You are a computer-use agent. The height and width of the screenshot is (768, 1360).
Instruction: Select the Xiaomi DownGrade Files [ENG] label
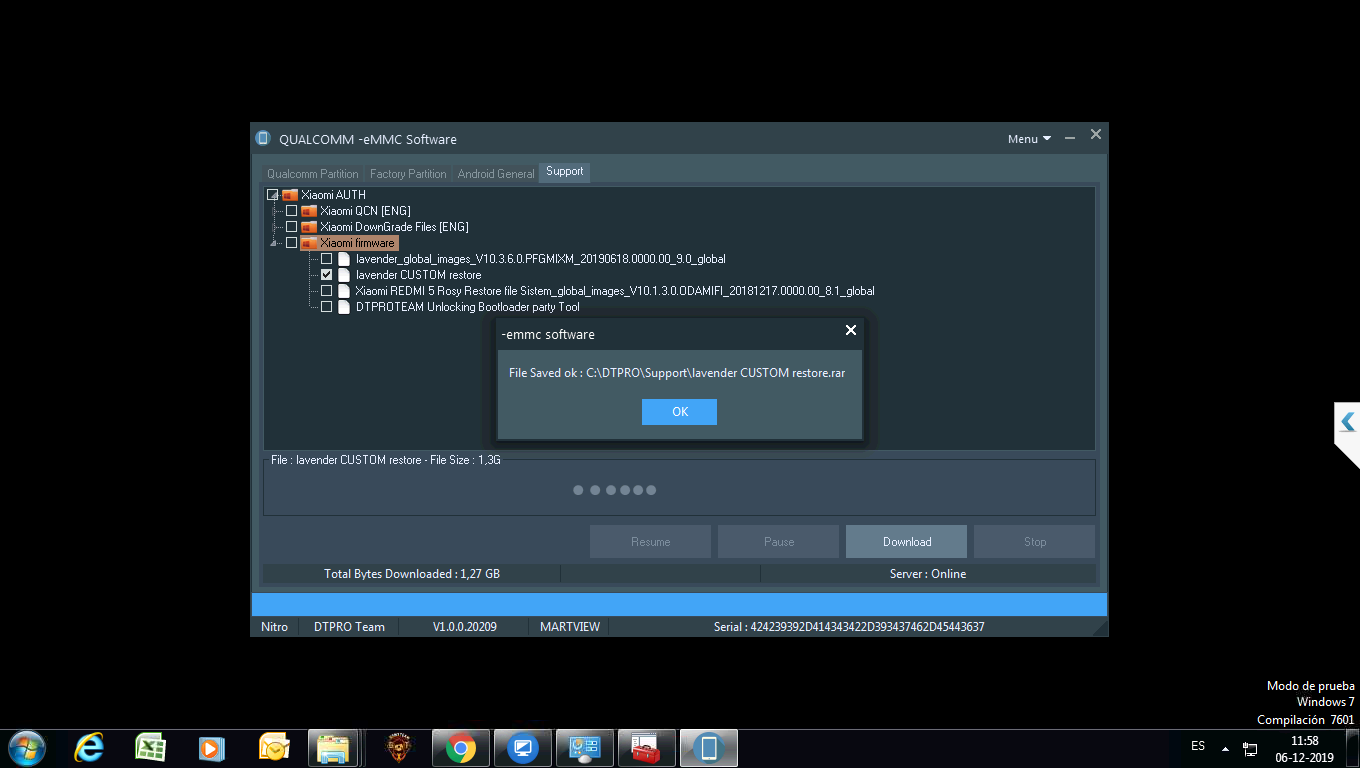click(394, 227)
